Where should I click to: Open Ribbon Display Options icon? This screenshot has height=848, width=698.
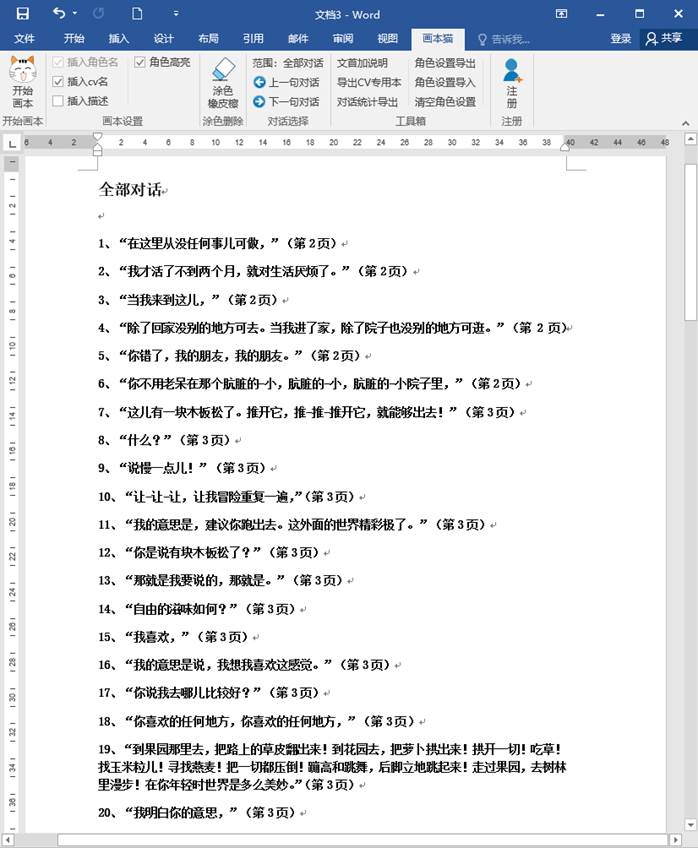(x=561, y=14)
